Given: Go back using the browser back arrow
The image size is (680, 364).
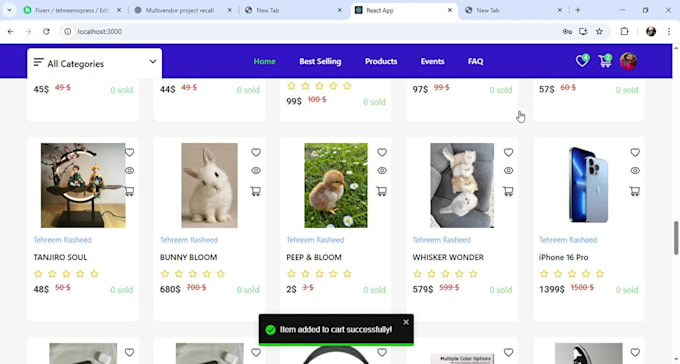Looking at the screenshot, I should 11,31.
